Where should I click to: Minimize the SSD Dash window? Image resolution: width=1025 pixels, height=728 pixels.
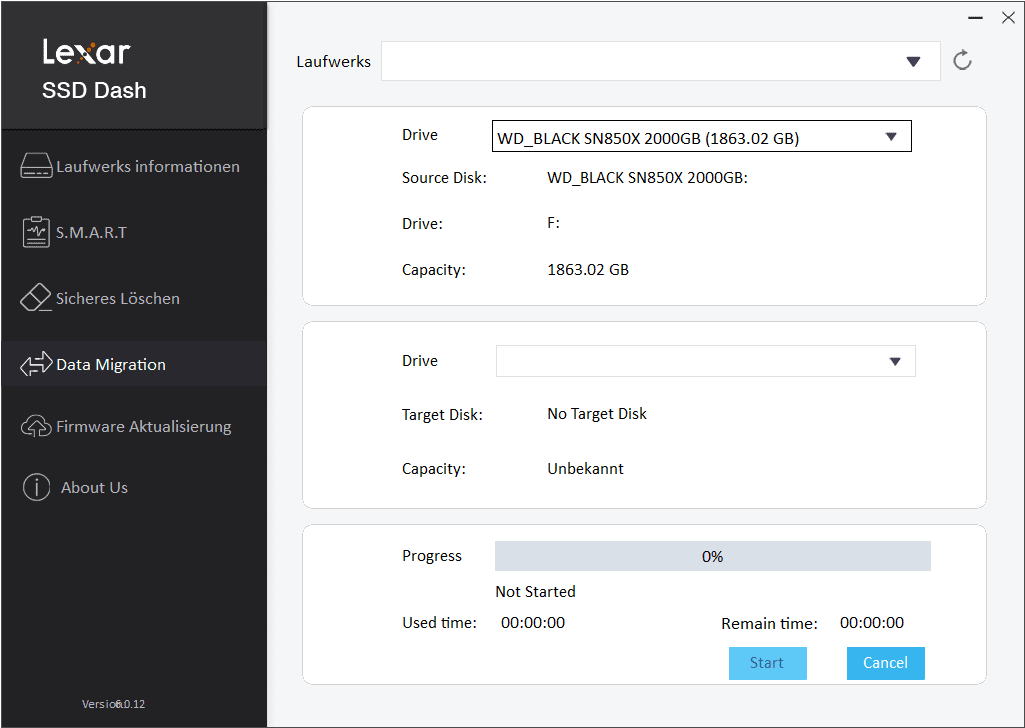click(975, 18)
